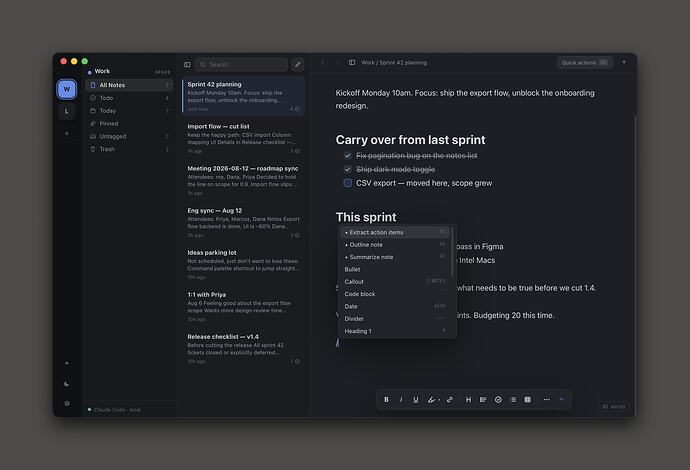Image resolution: width=690 pixels, height=470 pixels.
Task: Select Summarize note in the popup menu
Action: [395, 257]
